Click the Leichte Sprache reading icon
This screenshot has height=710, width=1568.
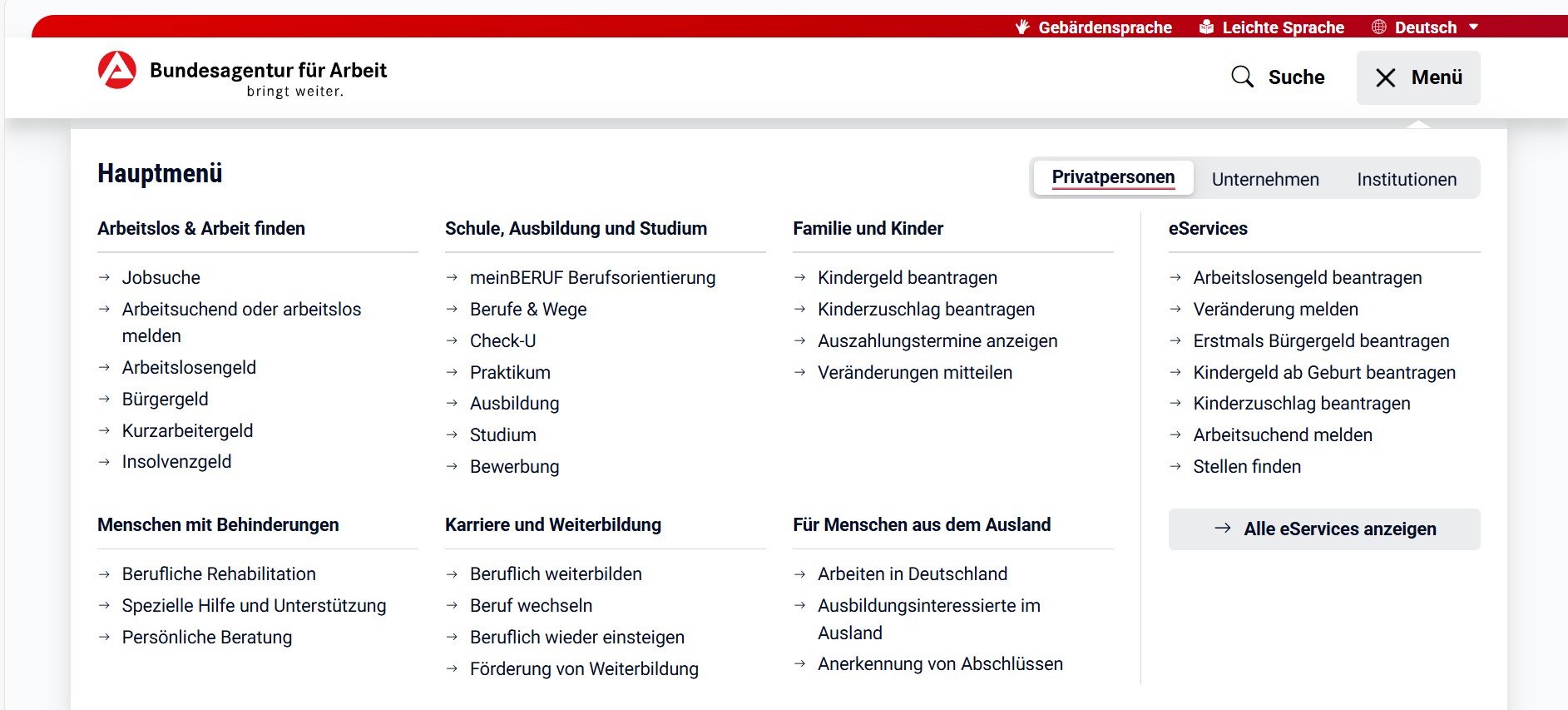pos(1206,27)
